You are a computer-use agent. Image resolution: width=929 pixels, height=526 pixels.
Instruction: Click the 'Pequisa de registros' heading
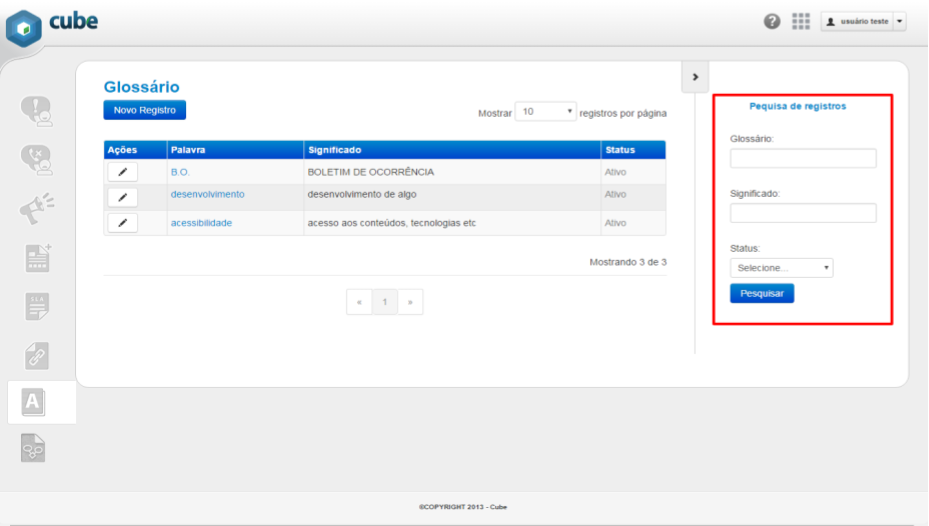[797, 106]
